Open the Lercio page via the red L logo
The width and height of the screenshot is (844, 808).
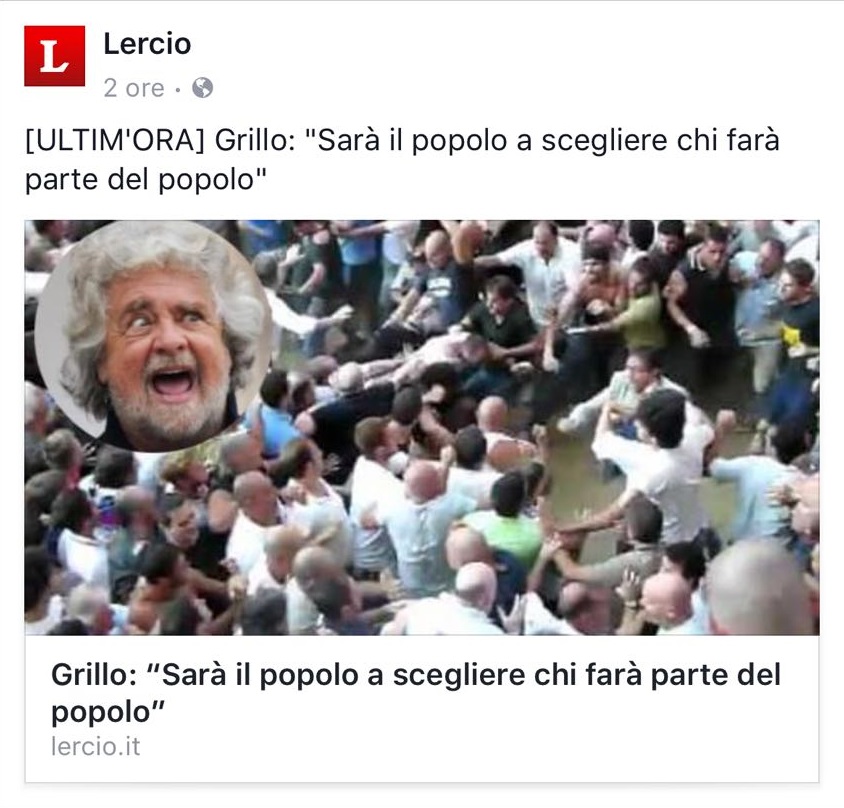tap(54, 56)
